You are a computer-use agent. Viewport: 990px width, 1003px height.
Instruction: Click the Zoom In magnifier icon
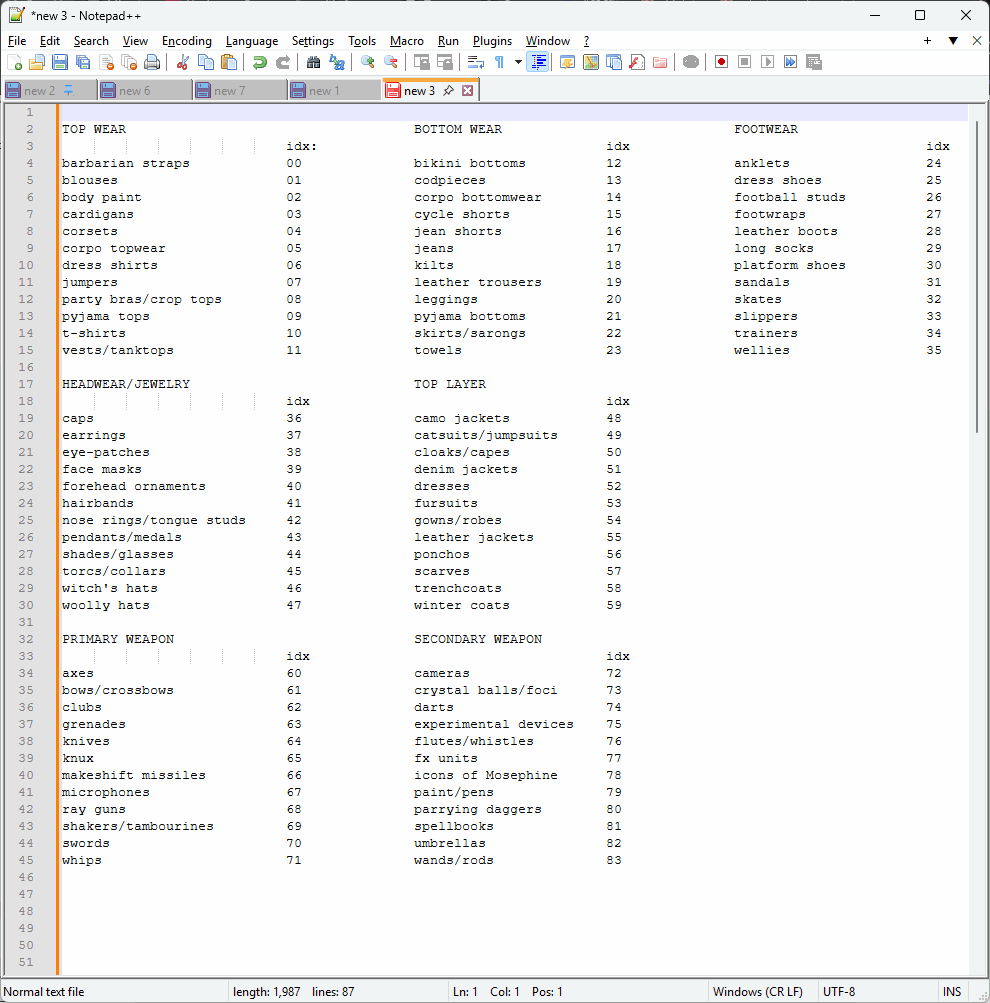tap(367, 62)
